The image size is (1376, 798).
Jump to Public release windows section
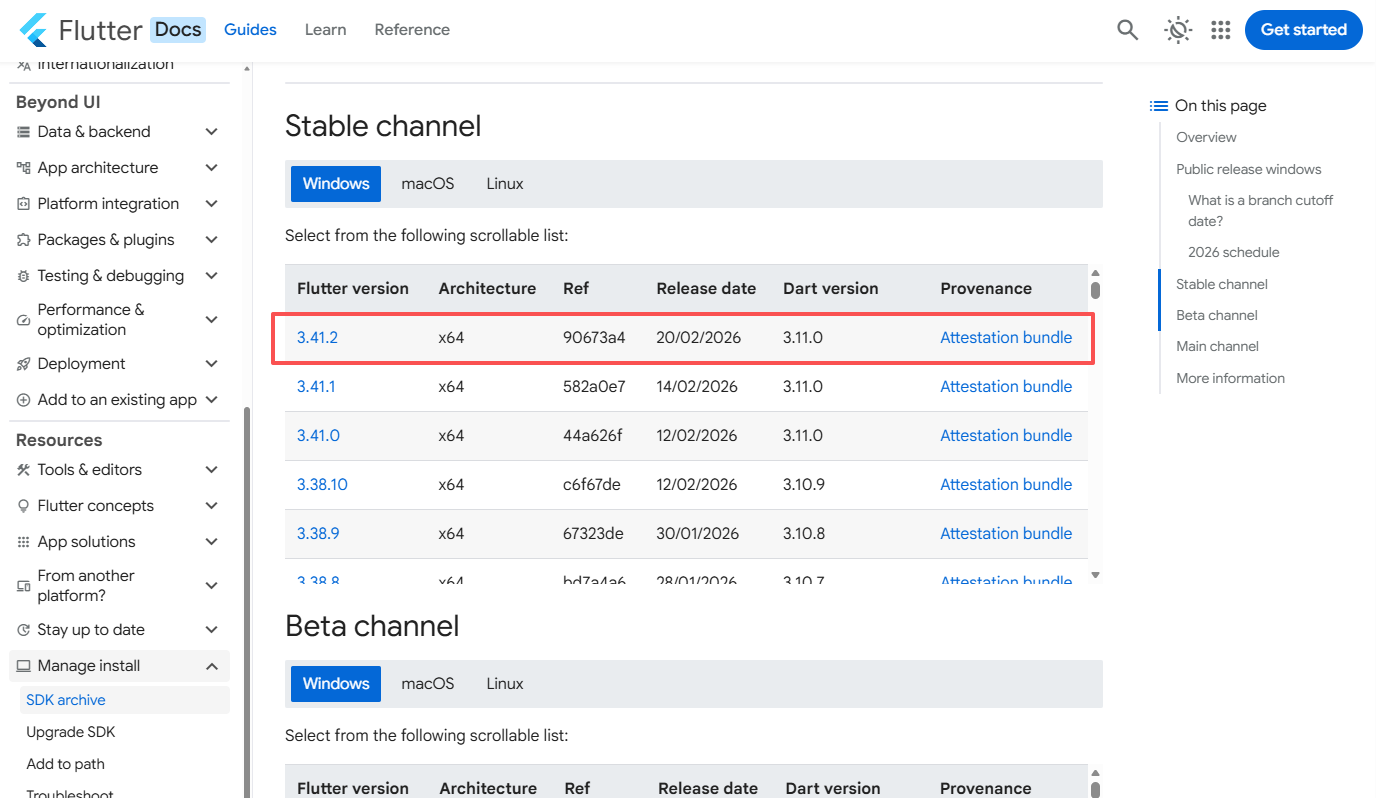pyautogui.click(x=1249, y=169)
